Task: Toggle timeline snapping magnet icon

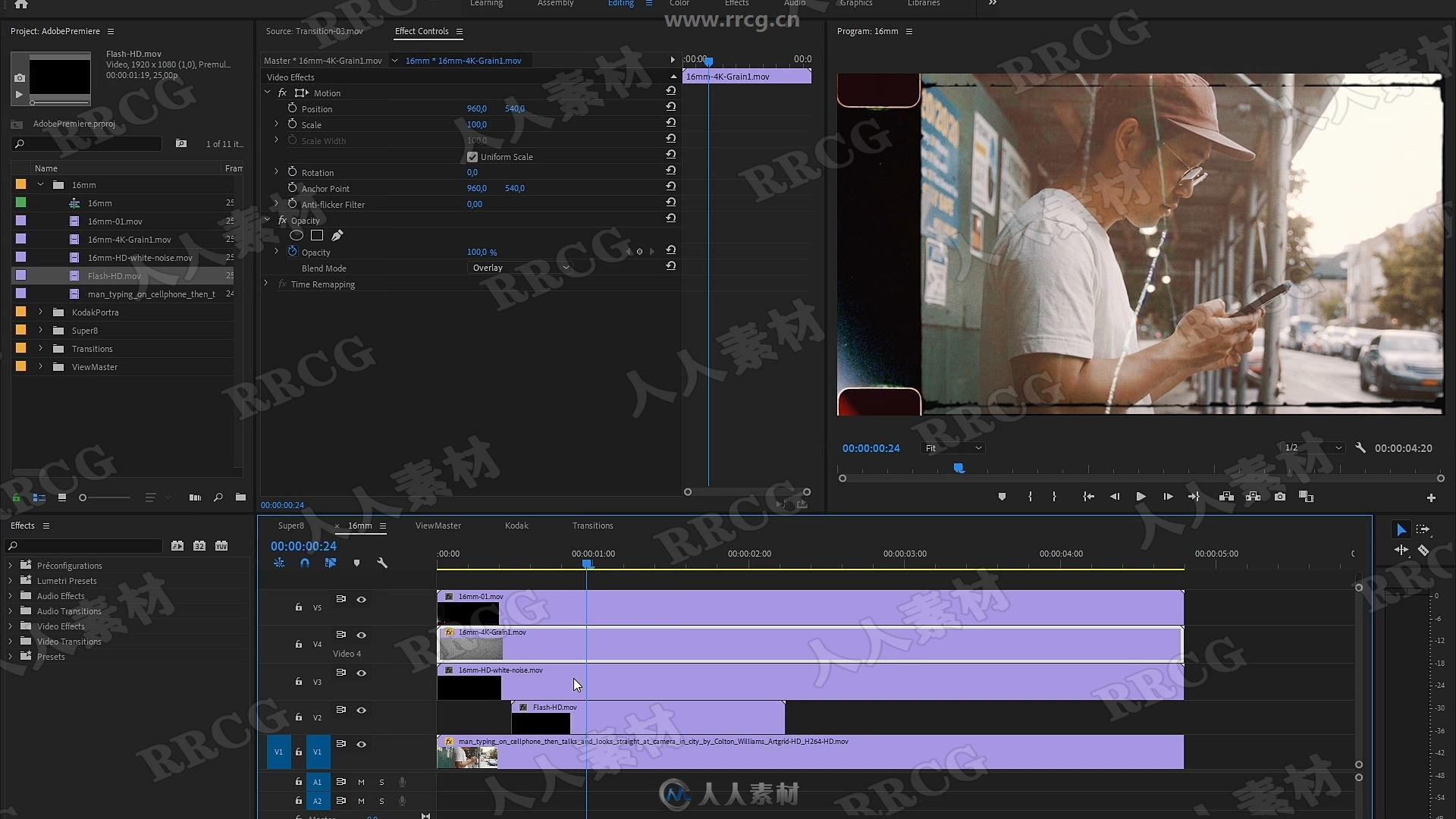Action: [x=305, y=563]
